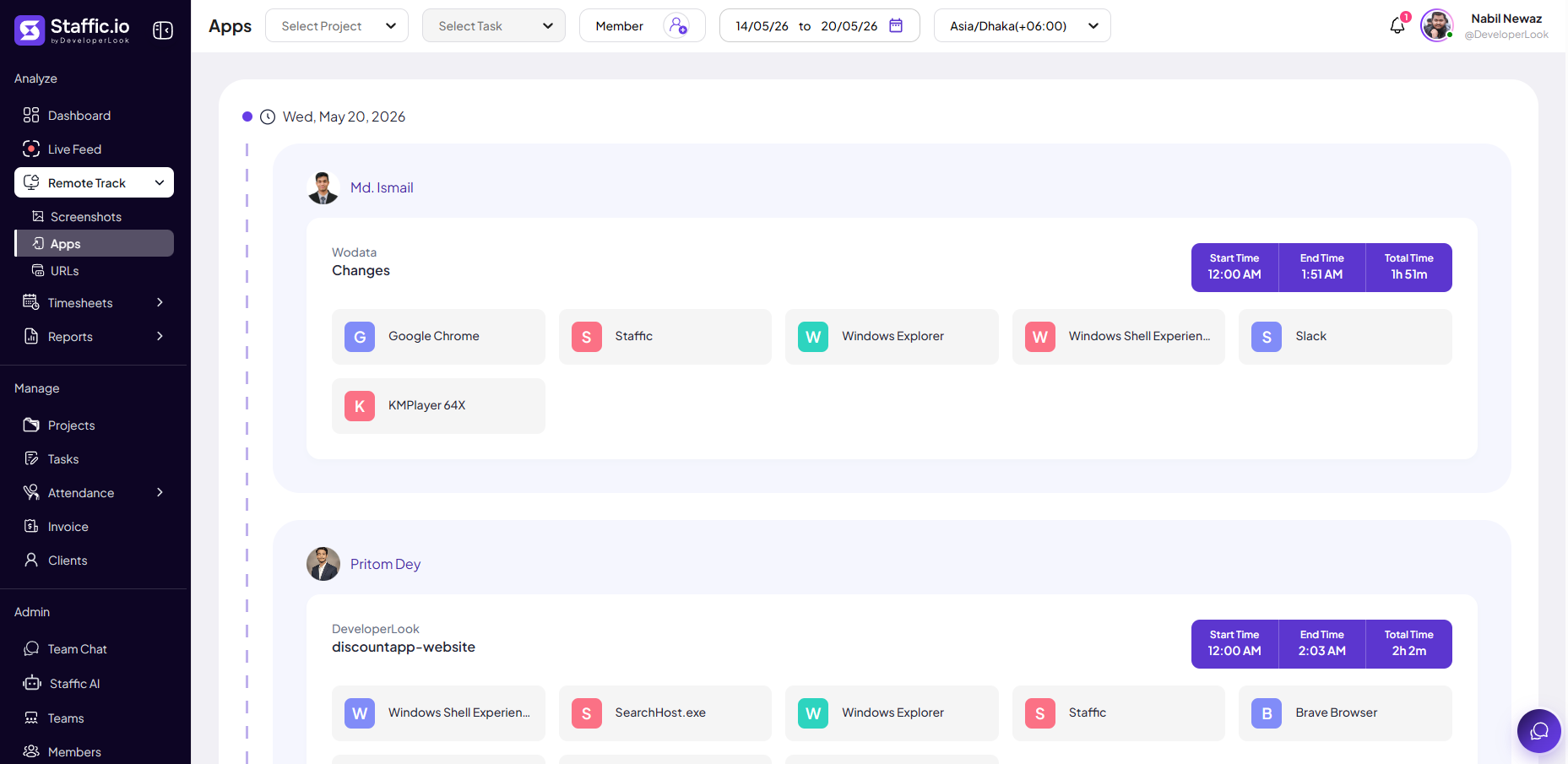This screenshot has width=1568, height=764.
Task: Expand the Reports submenu
Action: (160, 336)
